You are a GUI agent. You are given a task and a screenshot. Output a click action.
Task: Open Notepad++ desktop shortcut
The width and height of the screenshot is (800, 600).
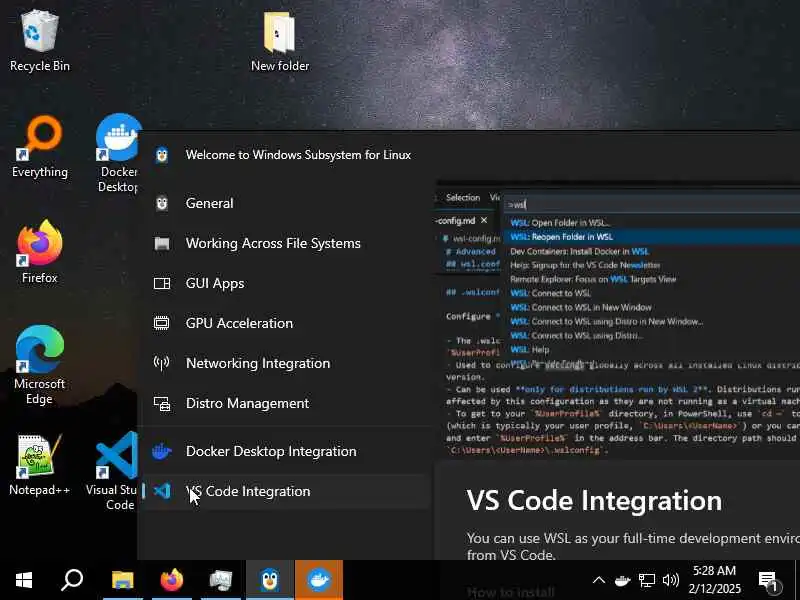click(40, 465)
